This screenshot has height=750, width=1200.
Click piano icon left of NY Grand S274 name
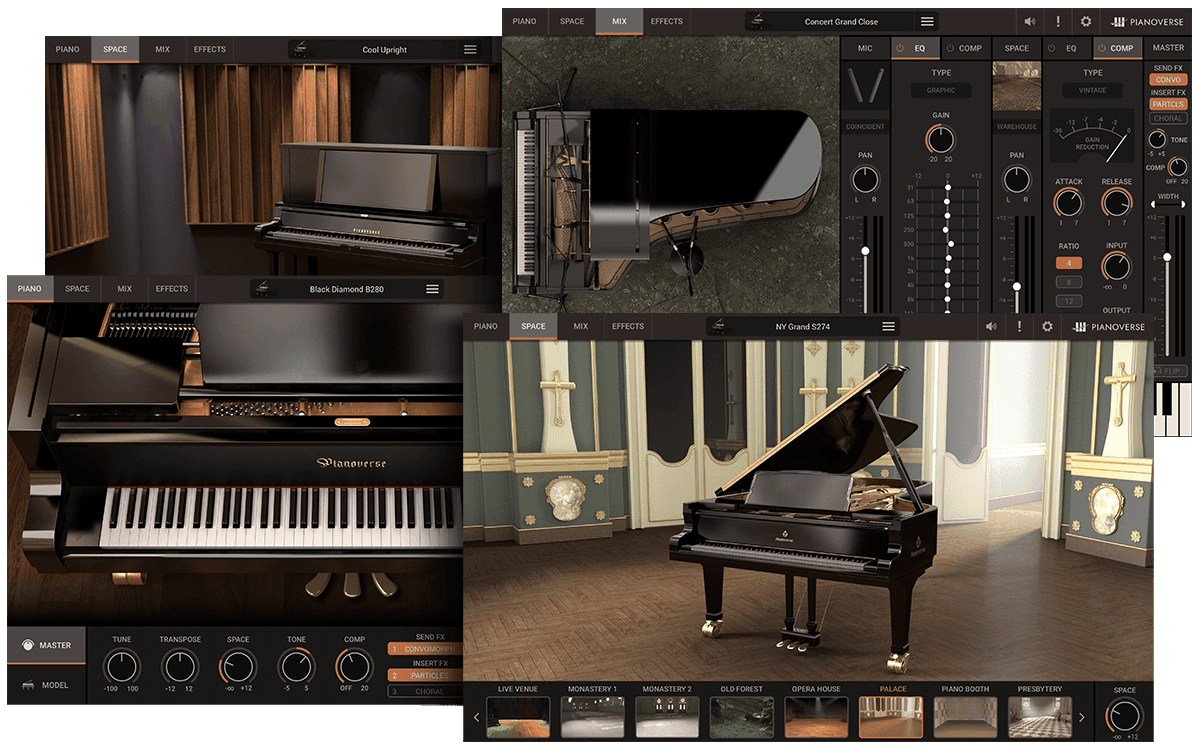(720, 325)
